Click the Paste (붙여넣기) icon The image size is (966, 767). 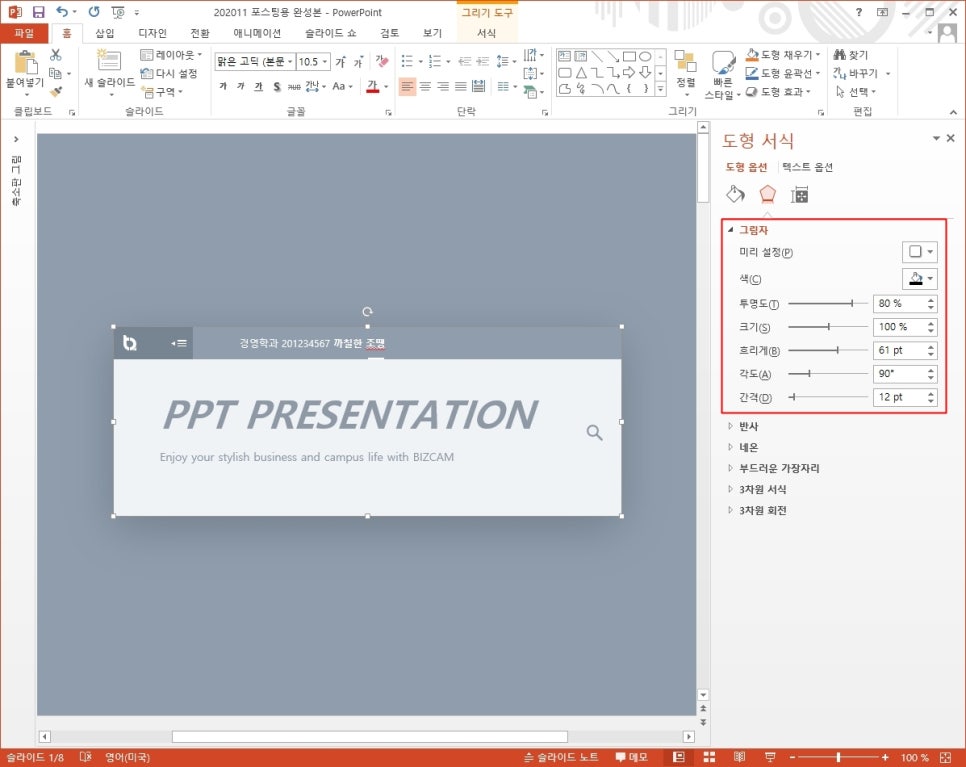point(25,63)
